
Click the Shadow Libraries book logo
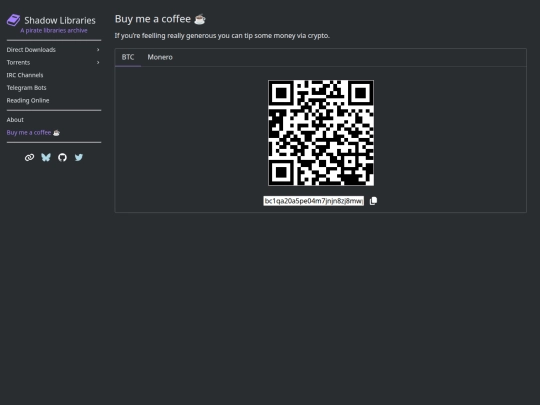(x=13, y=20)
